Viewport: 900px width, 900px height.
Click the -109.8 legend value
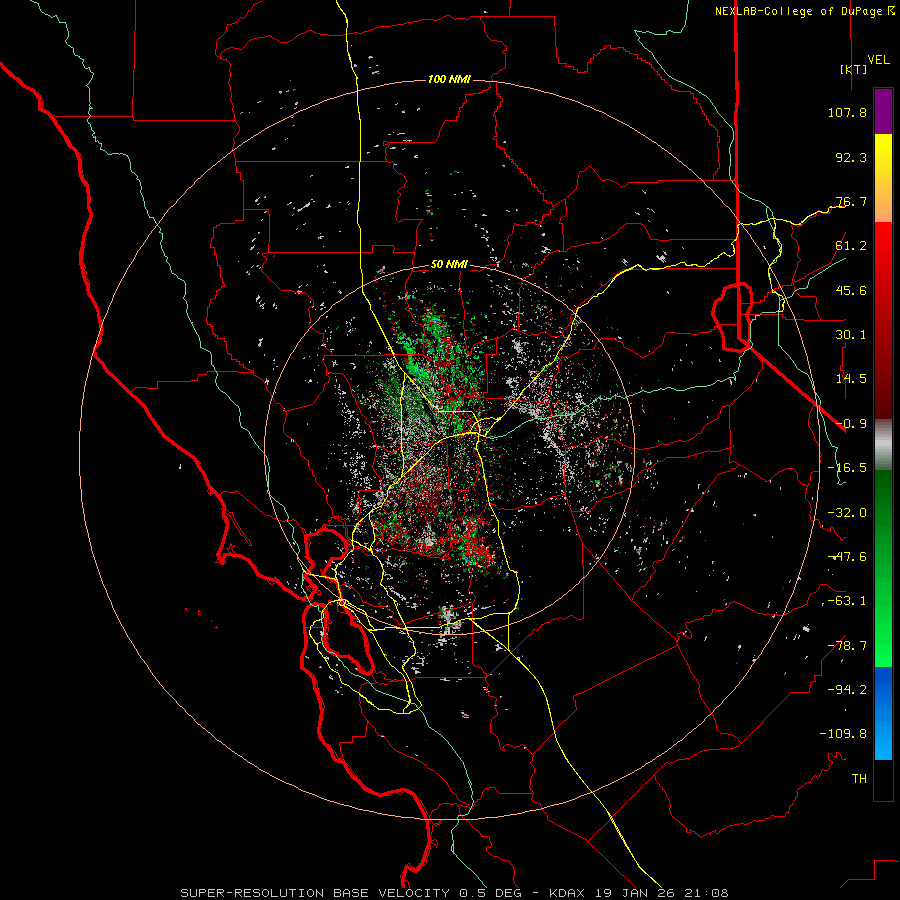(x=843, y=734)
